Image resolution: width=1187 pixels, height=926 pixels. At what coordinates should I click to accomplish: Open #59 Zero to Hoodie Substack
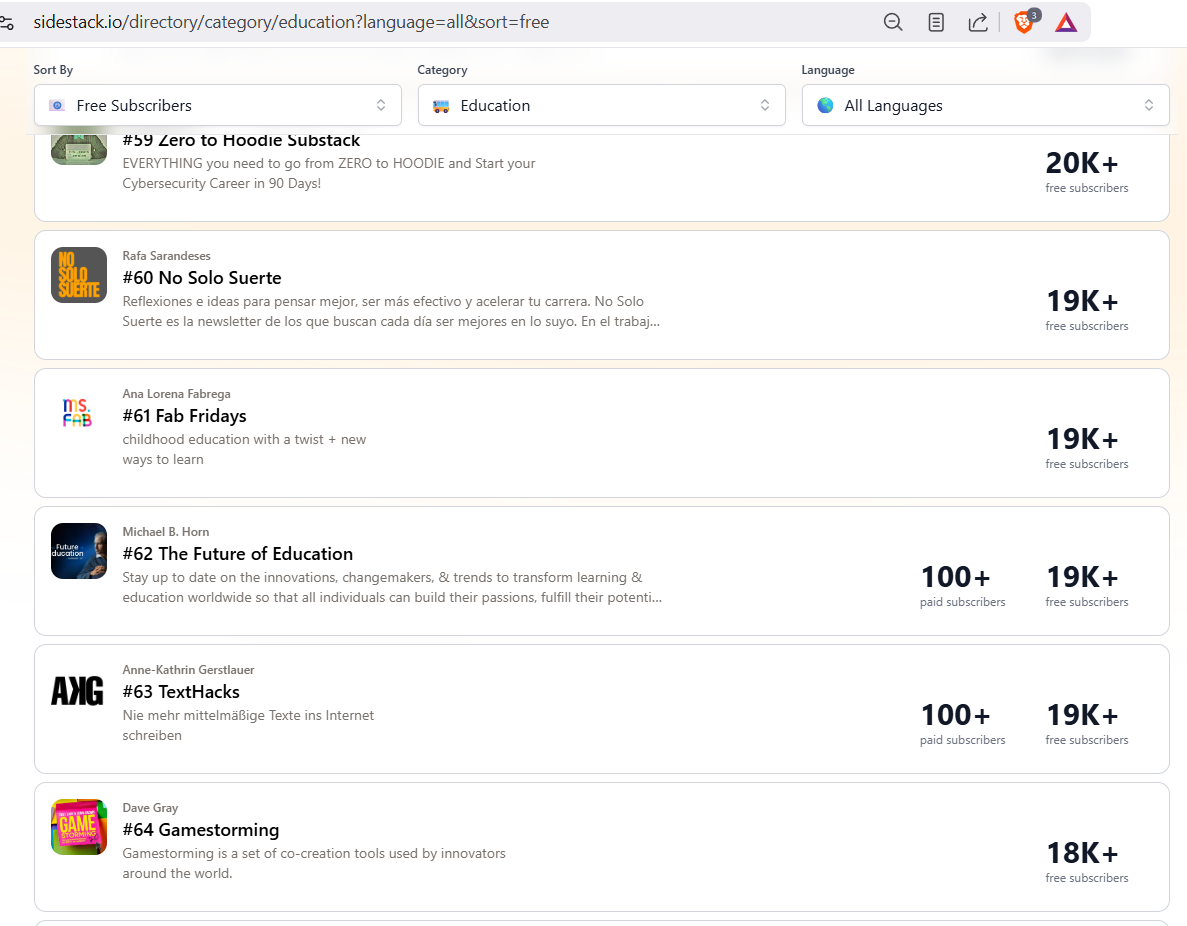pyautogui.click(x=241, y=140)
